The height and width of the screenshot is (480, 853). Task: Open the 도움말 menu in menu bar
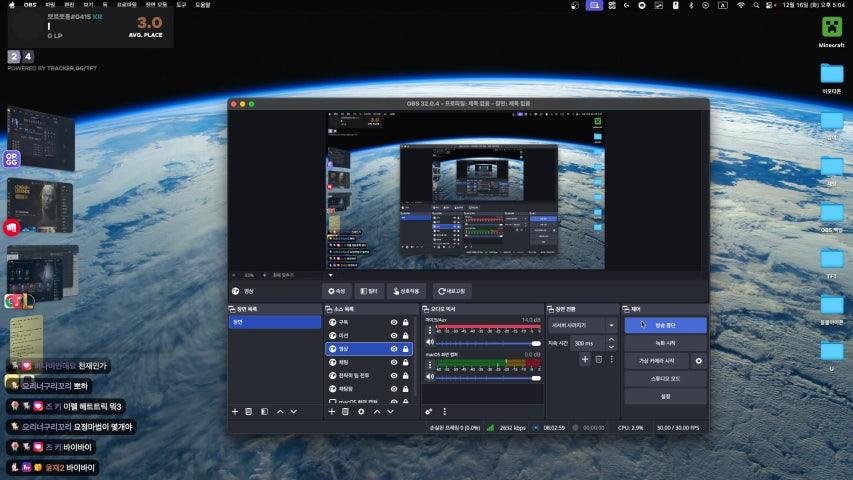pyautogui.click(x=202, y=5)
